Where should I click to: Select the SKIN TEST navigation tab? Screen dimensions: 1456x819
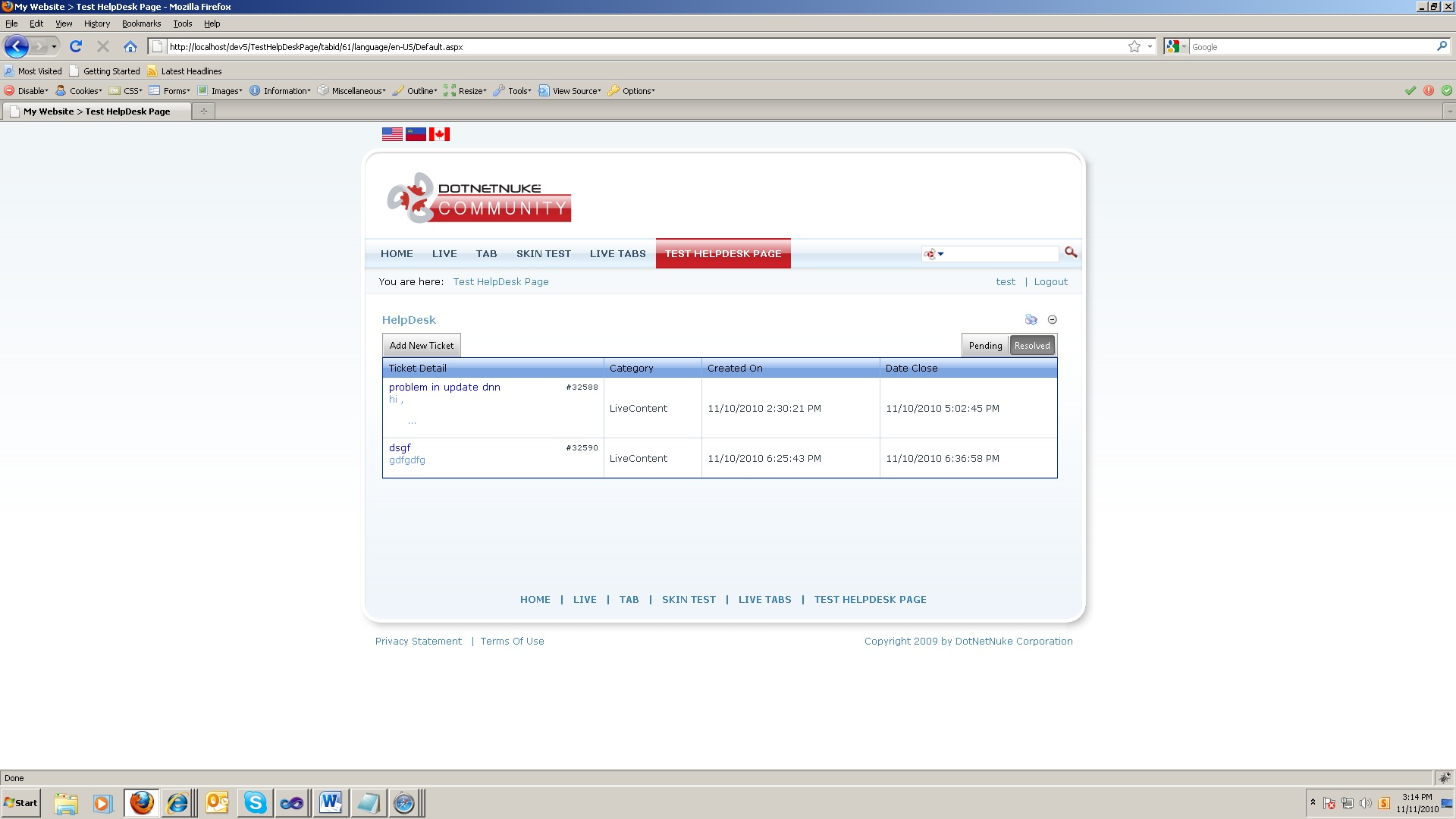click(543, 254)
